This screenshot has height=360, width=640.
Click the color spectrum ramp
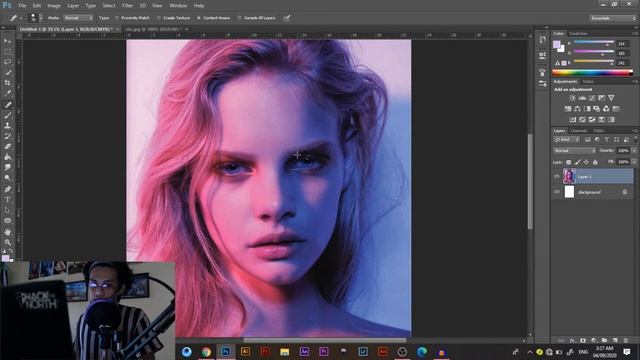(592, 73)
